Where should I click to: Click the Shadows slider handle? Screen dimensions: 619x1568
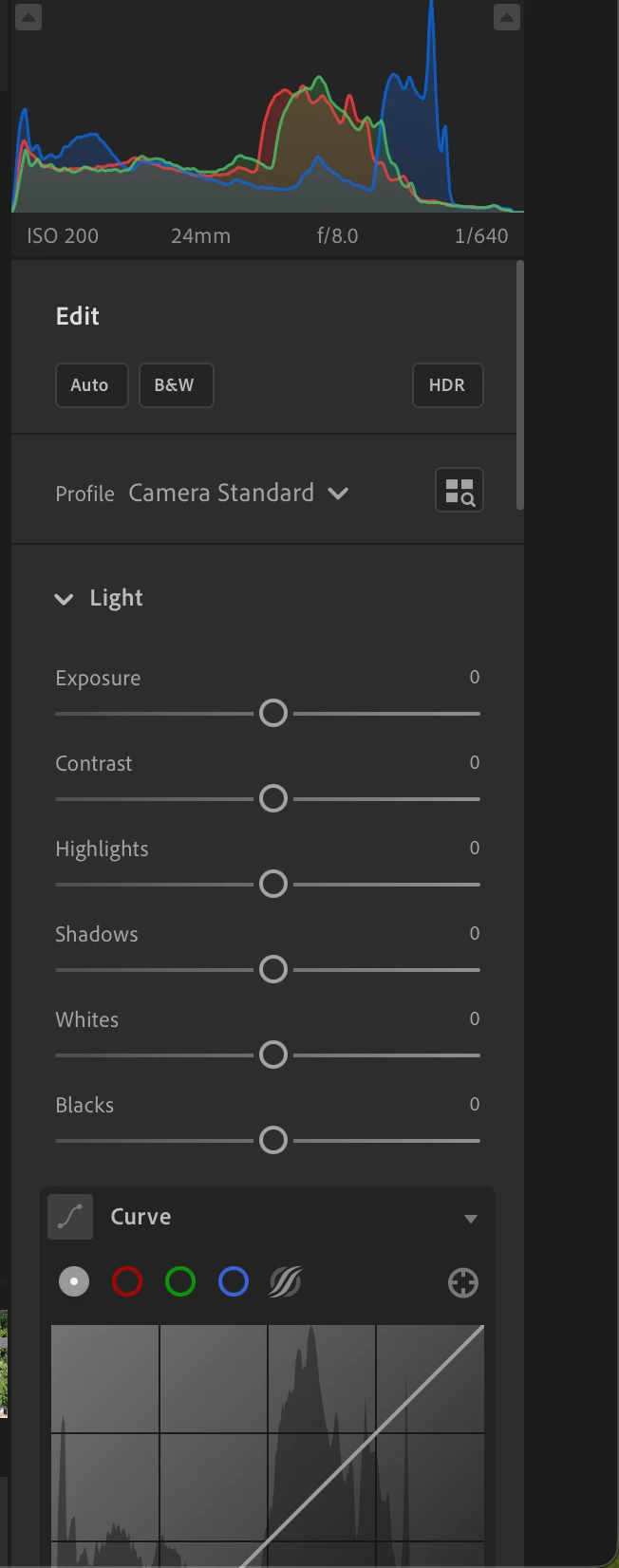tap(273, 970)
